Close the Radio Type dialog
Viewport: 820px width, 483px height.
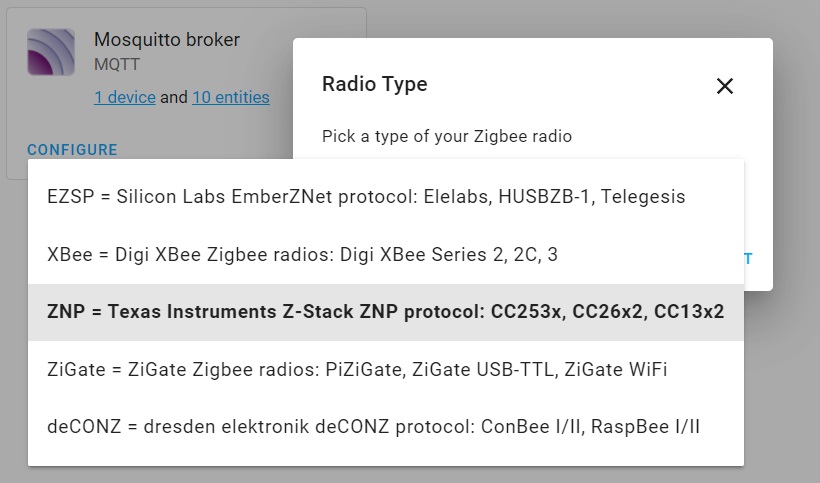724,86
